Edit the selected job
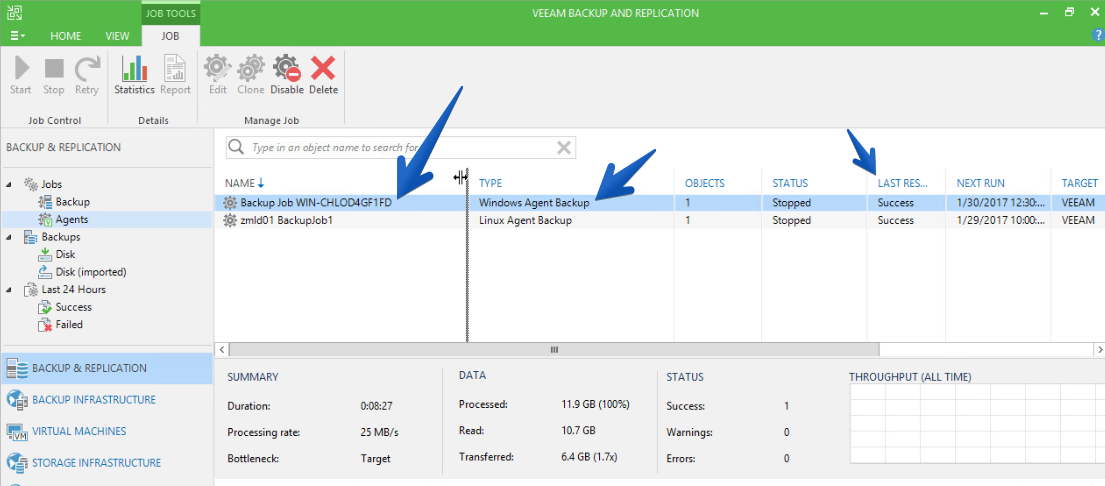Image resolution: width=1105 pixels, height=486 pixels. click(217, 76)
